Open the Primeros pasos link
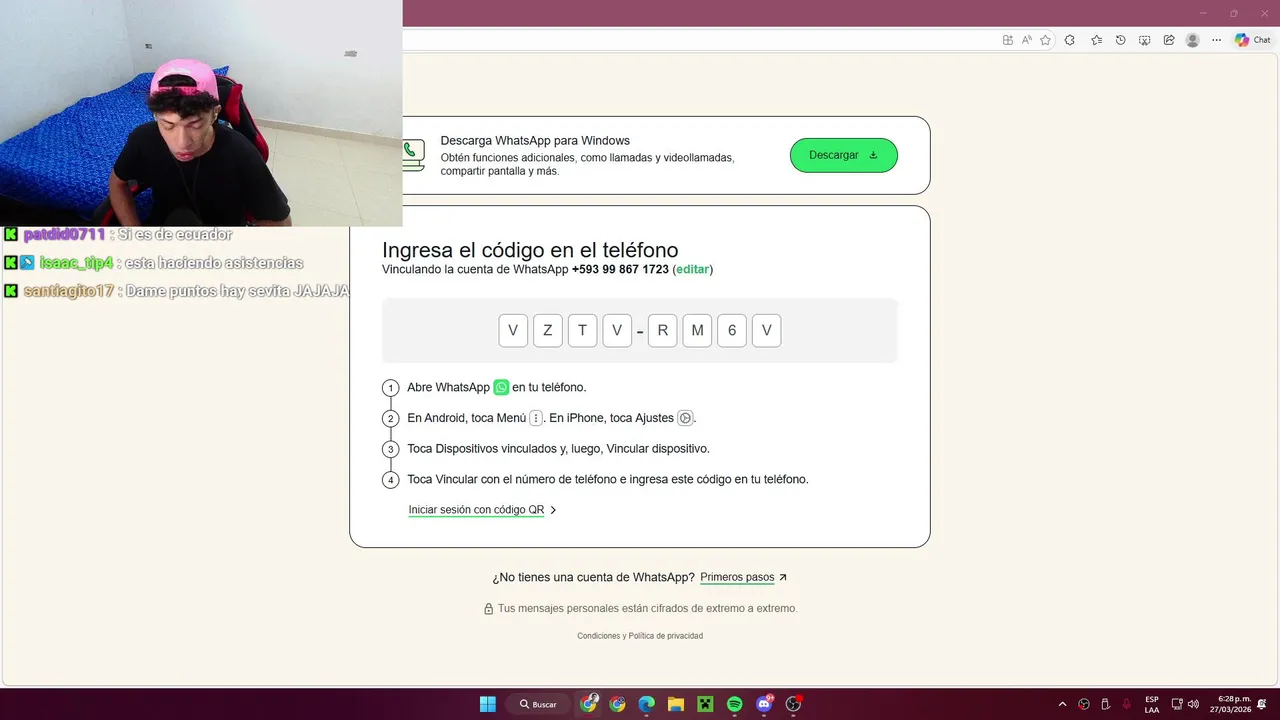Viewport: 1280px width, 720px height. 737,578
